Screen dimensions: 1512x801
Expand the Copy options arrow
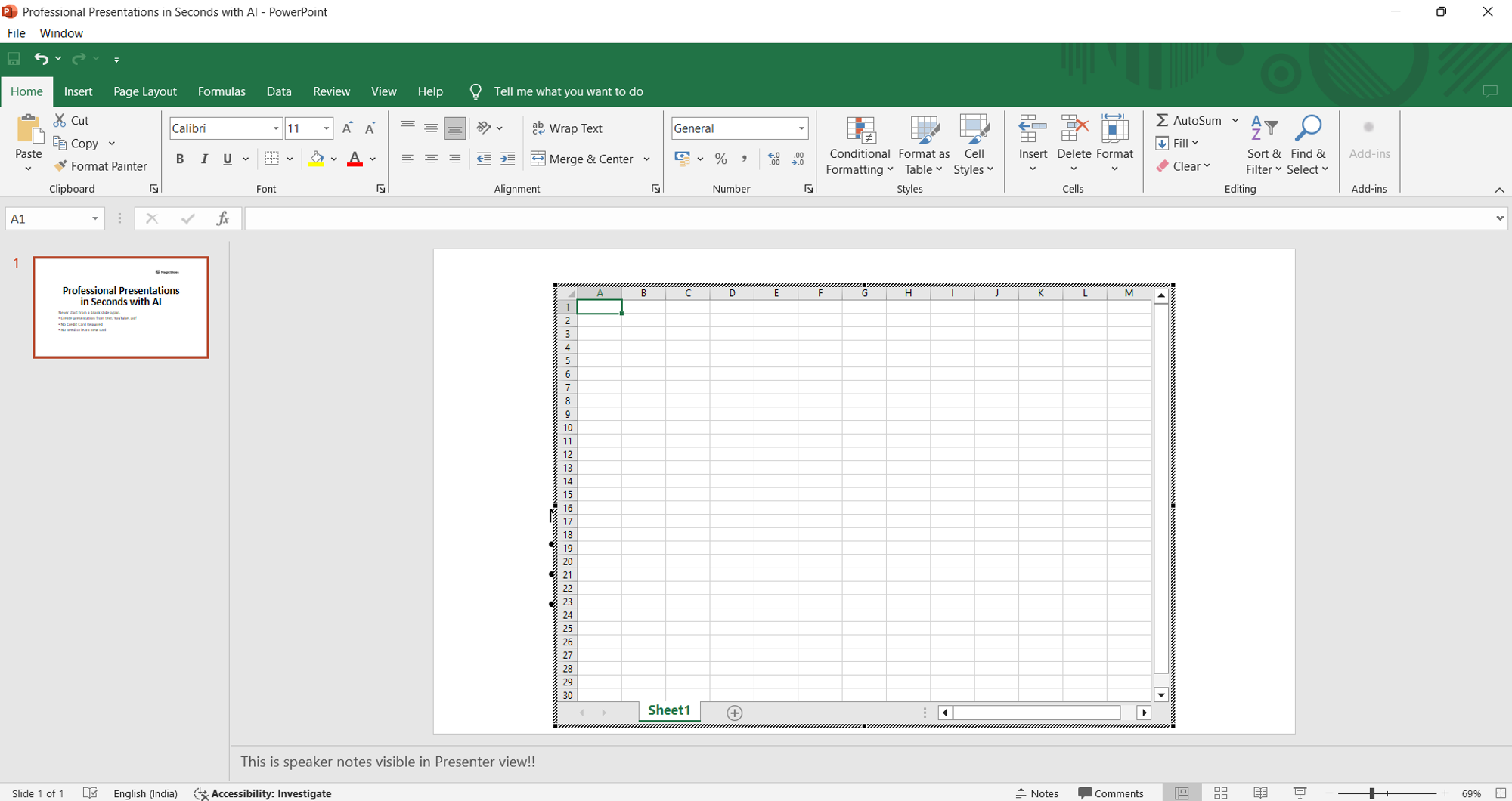click(x=112, y=143)
